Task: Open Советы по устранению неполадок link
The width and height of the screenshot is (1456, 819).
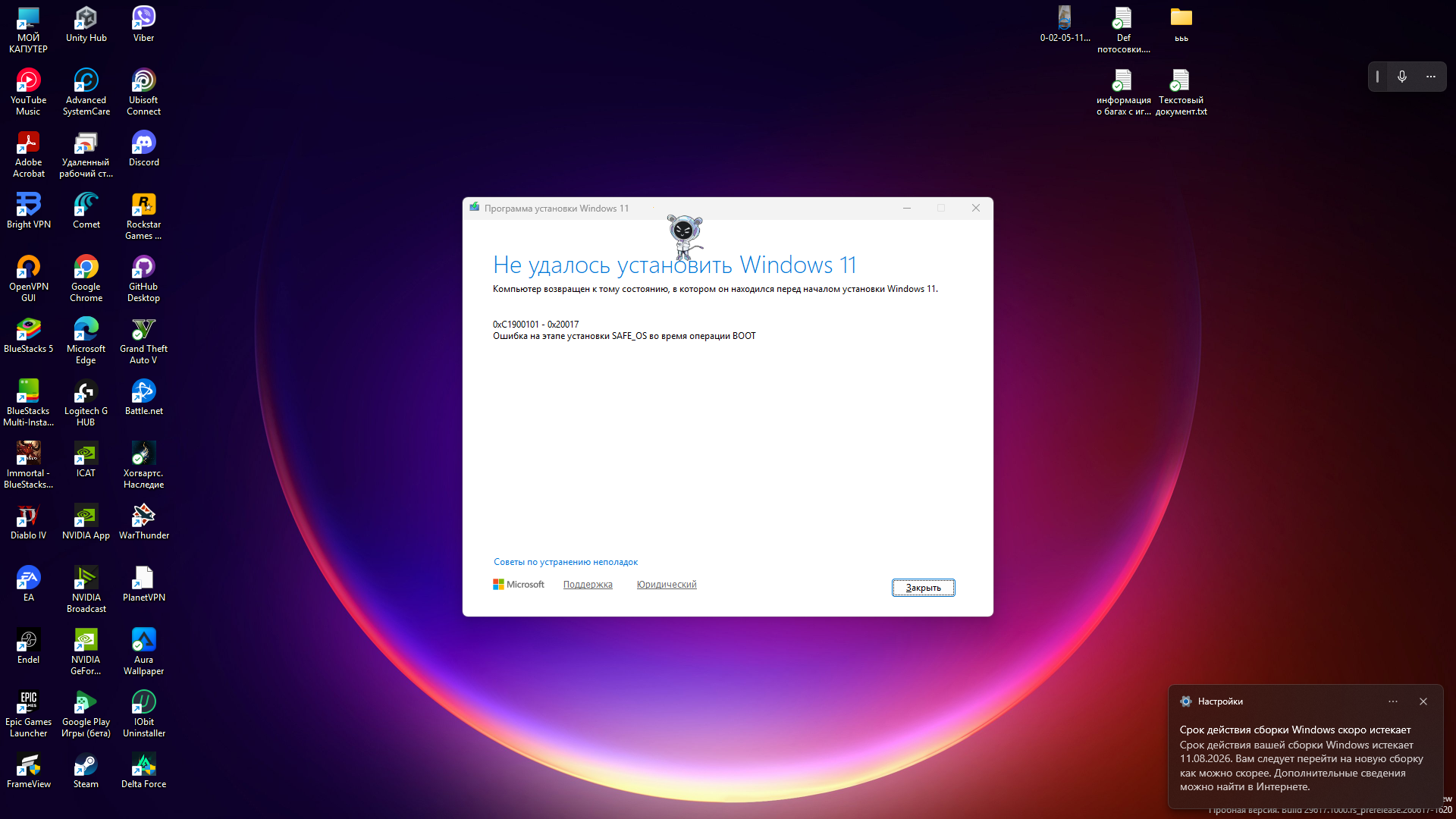Action: click(566, 562)
